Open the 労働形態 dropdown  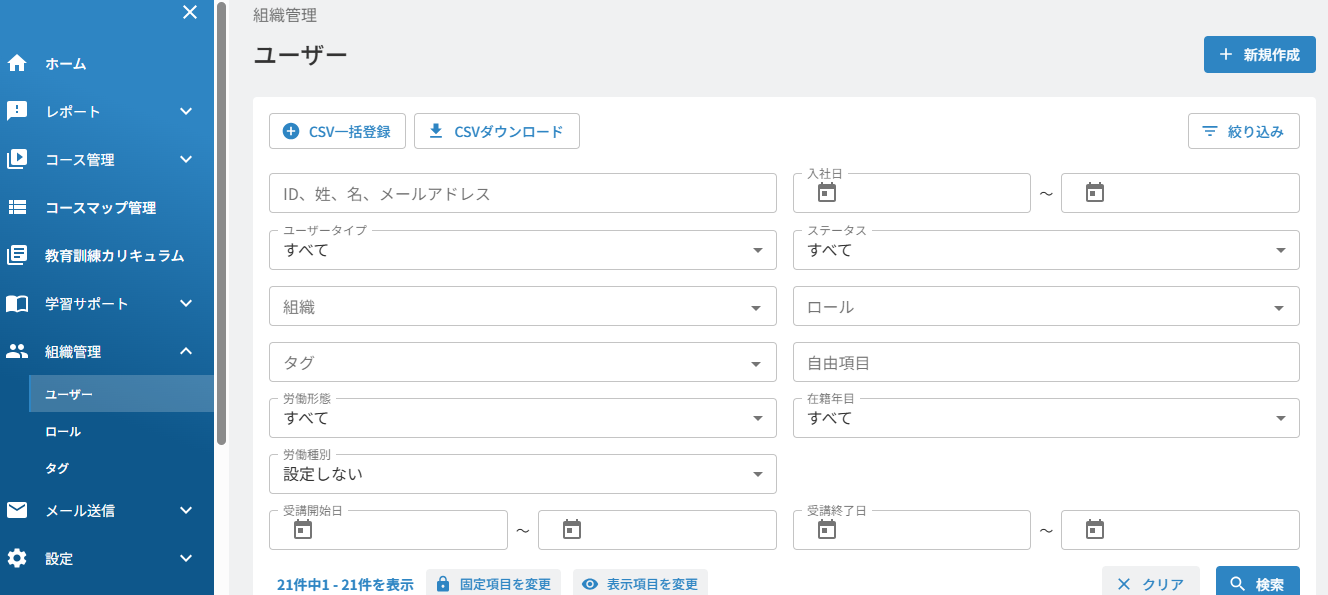(x=523, y=418)
